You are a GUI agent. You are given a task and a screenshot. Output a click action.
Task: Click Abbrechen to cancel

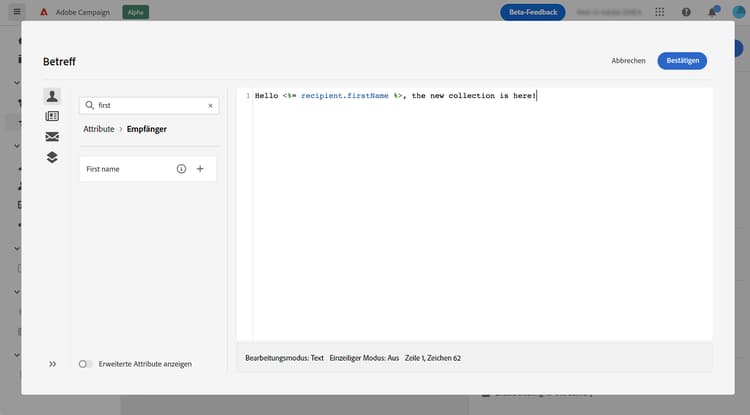(628, 61)
